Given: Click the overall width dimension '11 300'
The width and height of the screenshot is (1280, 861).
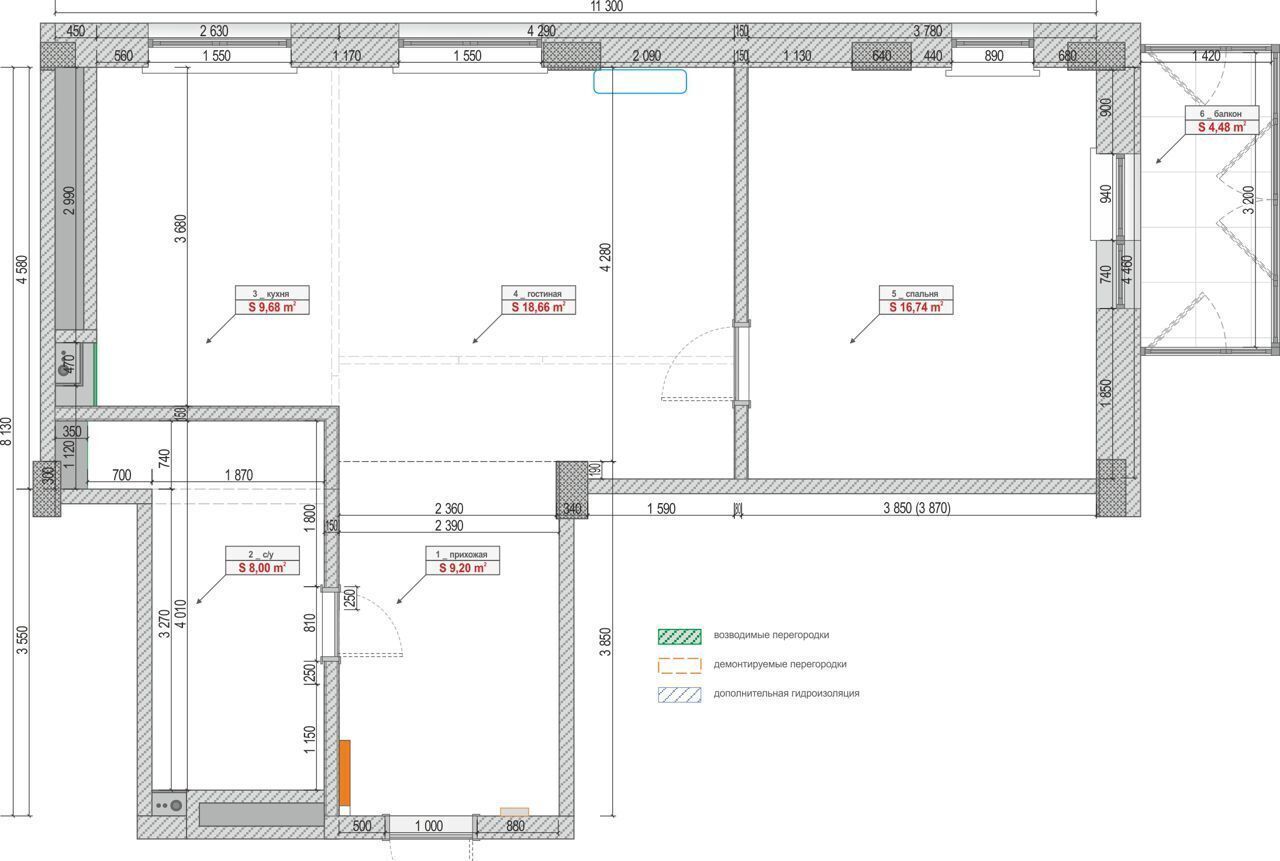Looking at the screenshot, I should [607, 6].
